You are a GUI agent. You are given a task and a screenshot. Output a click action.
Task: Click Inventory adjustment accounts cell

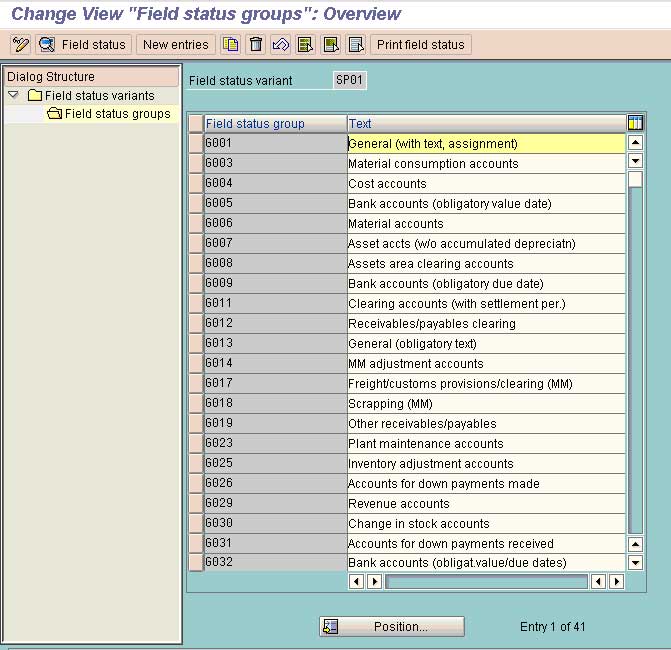487,463
